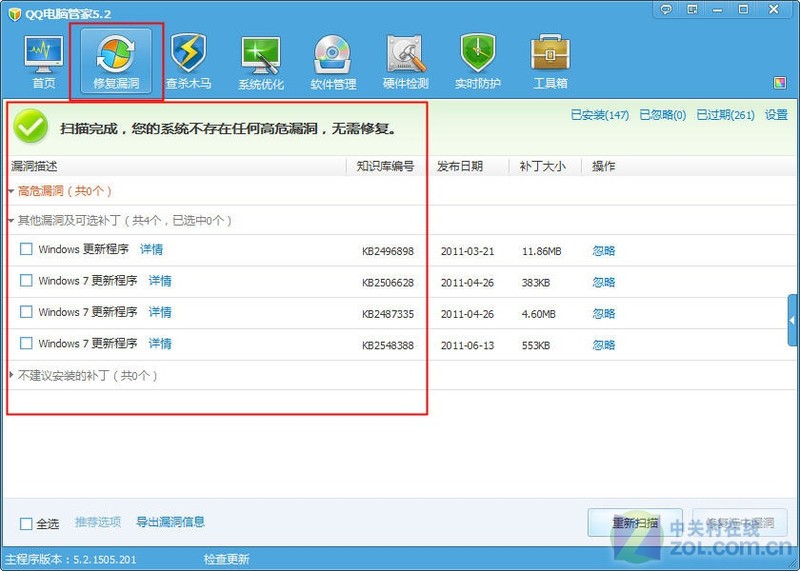Viewport: 800px width, 571px height.
Task: Click 忽略 for KB2548388 row
Action: 604,345
